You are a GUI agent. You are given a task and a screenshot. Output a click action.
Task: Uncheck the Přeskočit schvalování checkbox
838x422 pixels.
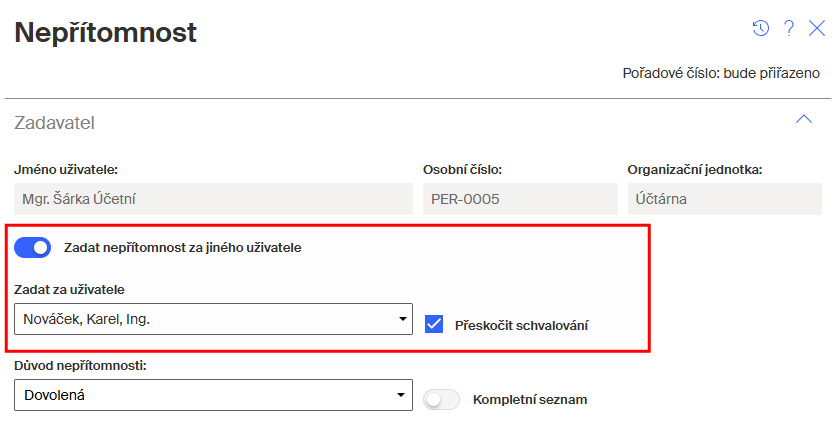pos(434,324)
